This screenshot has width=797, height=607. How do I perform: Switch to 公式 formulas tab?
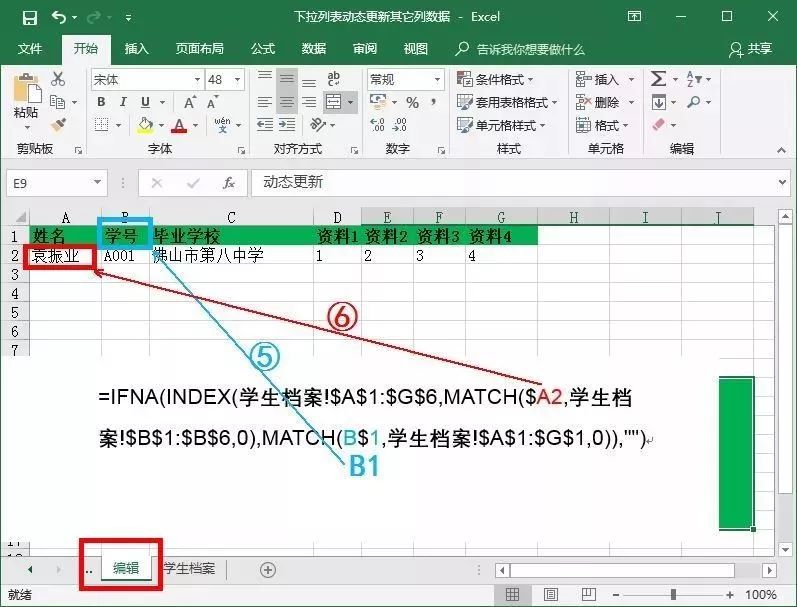(263, 48)
